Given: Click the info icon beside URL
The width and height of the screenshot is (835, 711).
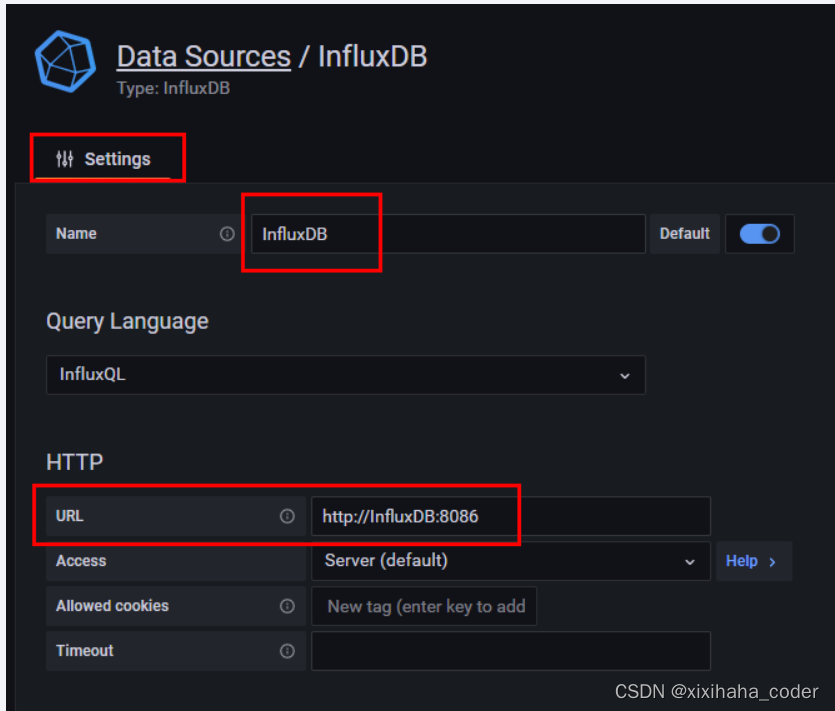Looking at the screenshot, I should [288, 516].
